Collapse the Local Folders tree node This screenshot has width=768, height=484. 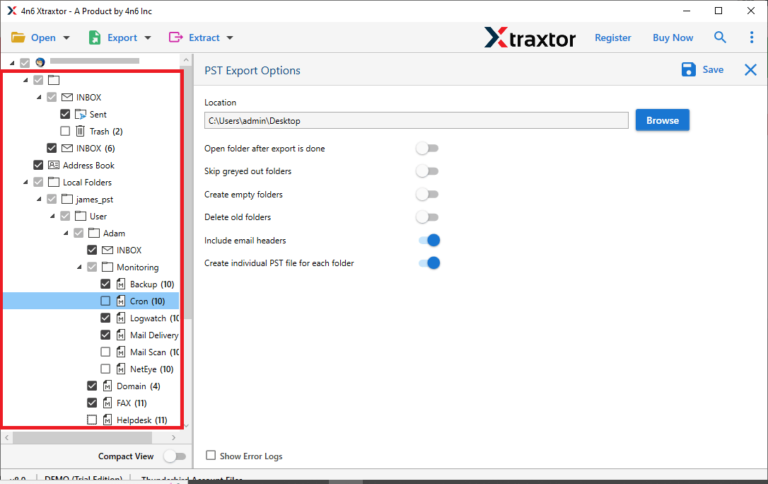point(25,182)
